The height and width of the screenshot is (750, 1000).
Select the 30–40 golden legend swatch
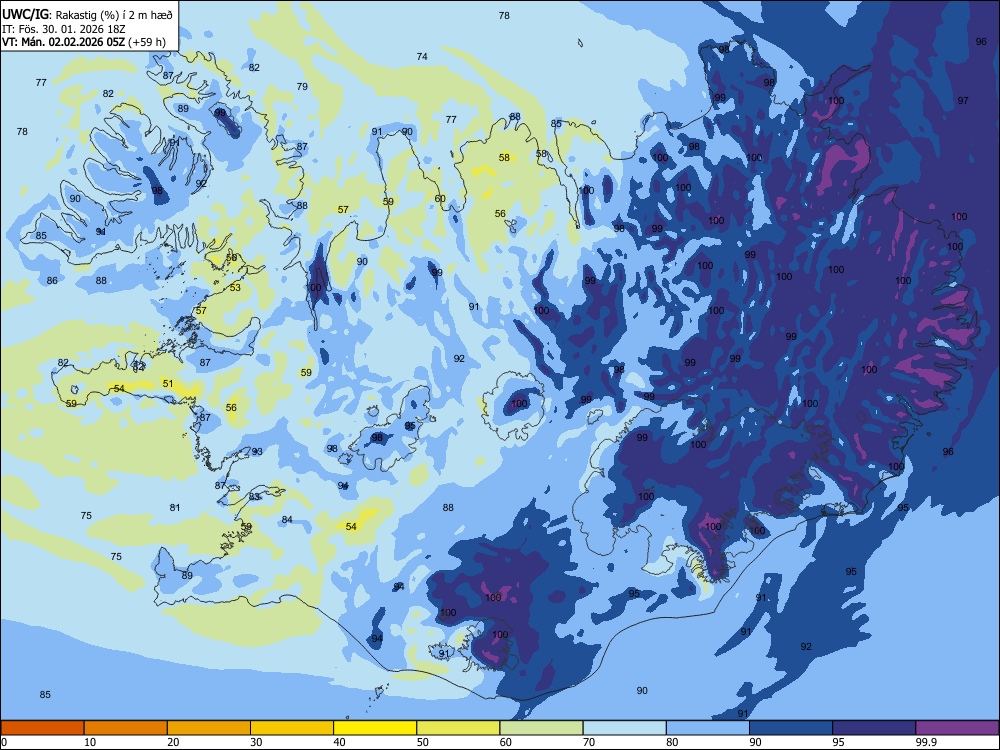[292, 728]
